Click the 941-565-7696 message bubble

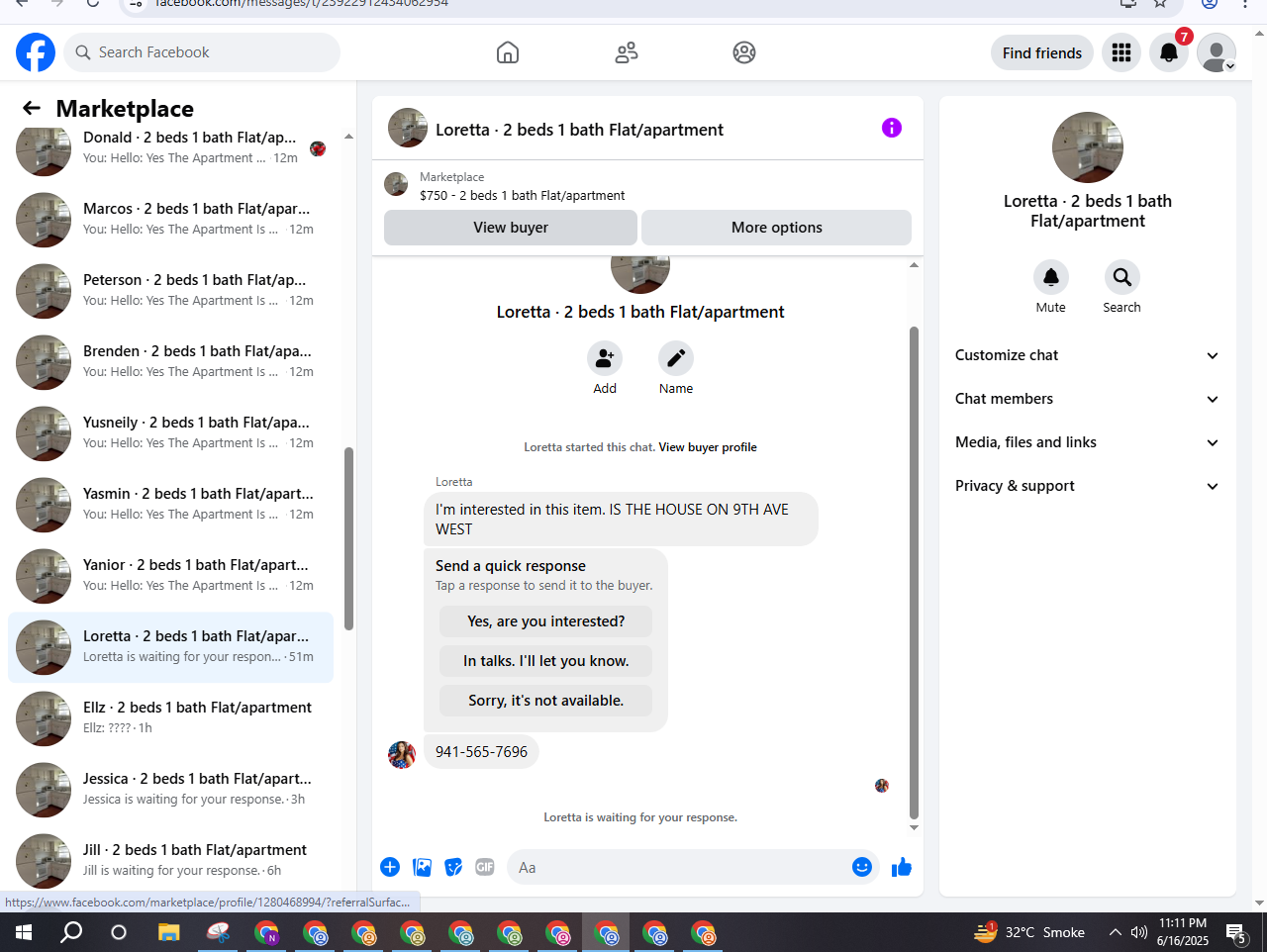click(481, 752)
